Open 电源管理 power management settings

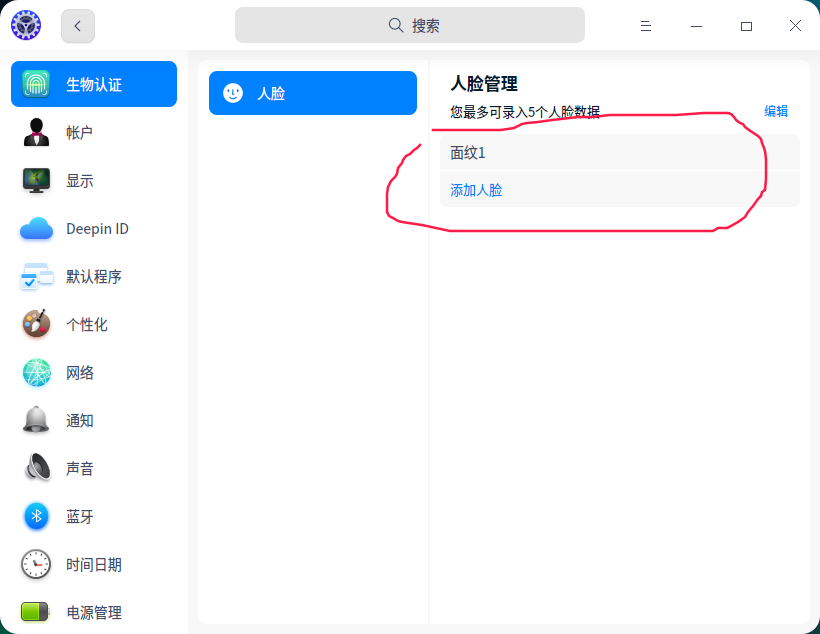[36, 612]
